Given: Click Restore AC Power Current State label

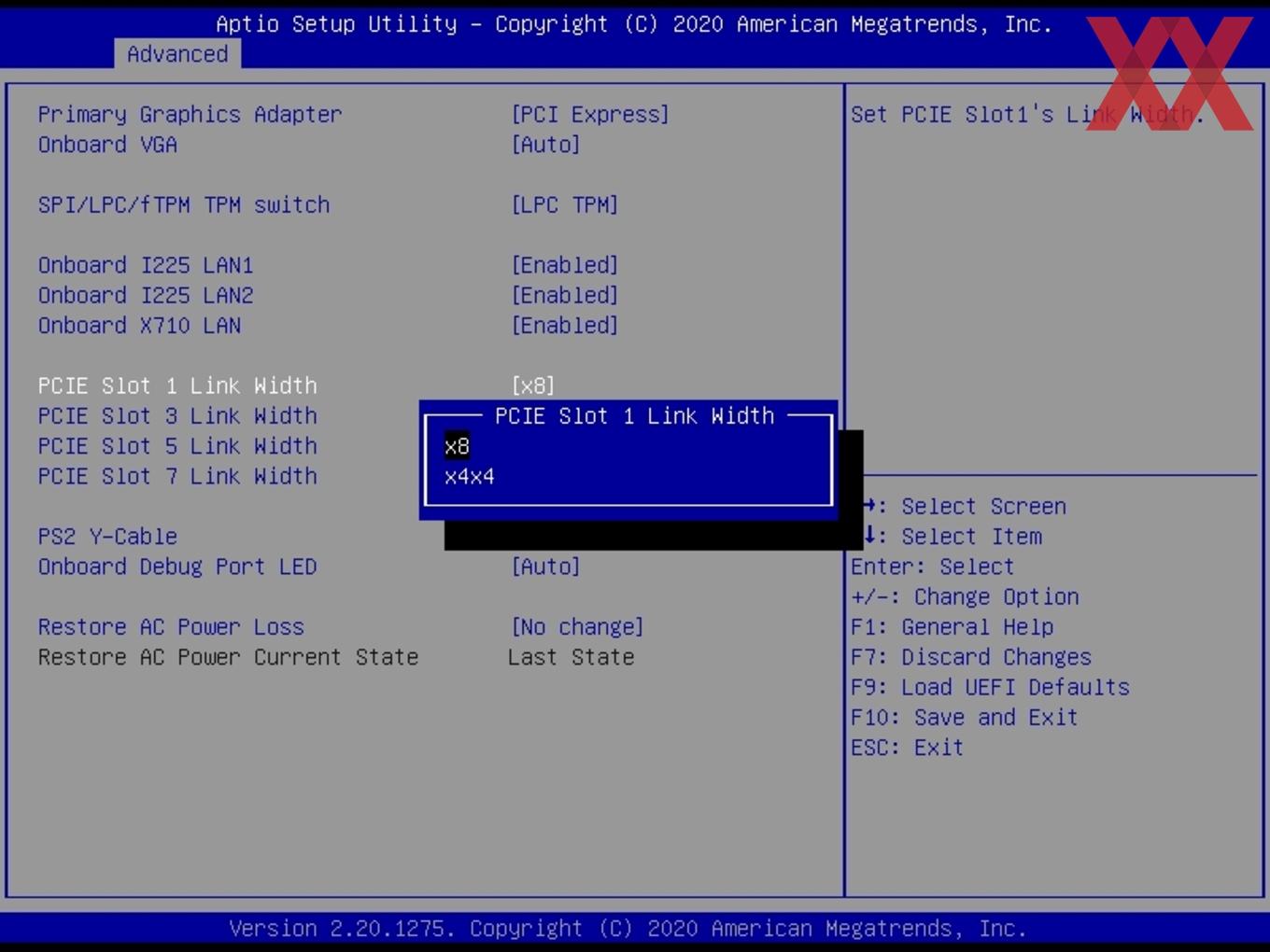Looking at the screenshot, I should (x=228, y=657).
